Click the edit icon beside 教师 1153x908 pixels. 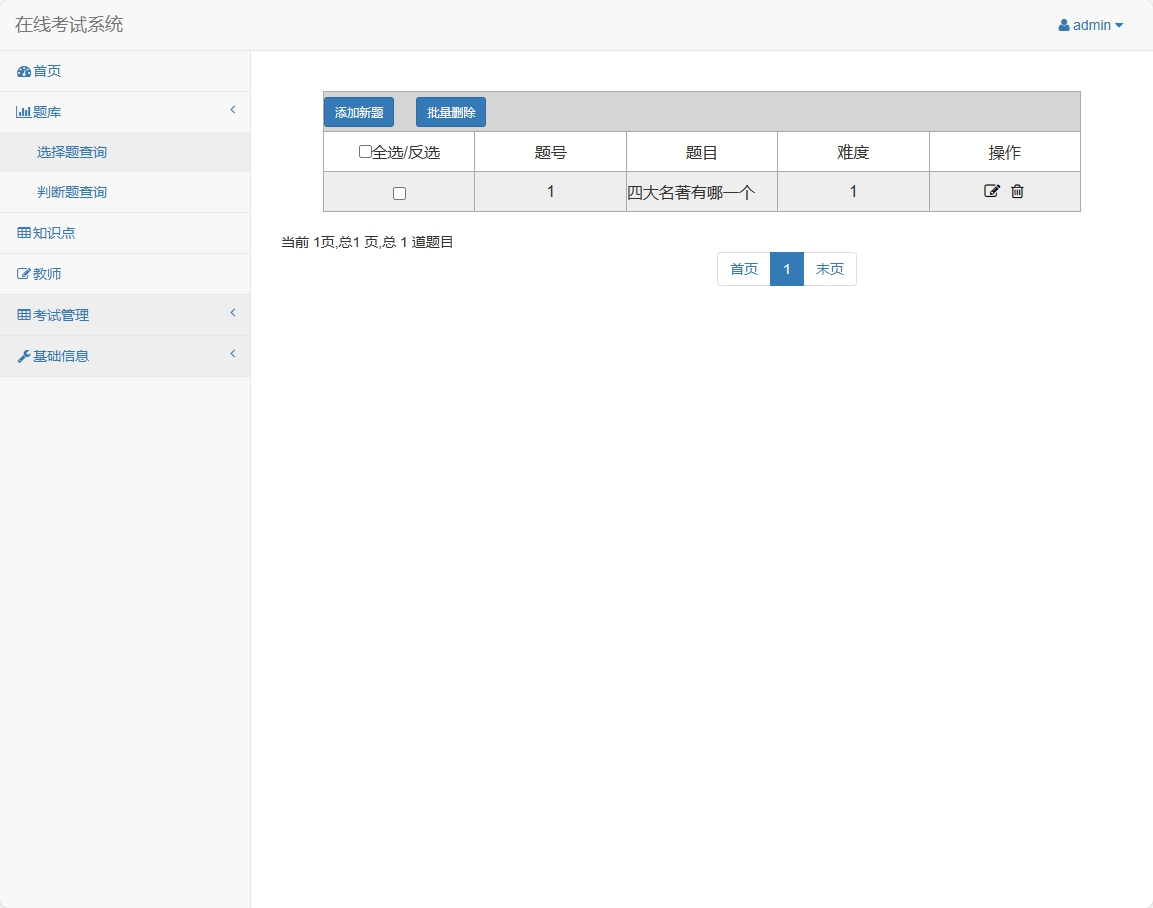point(24,274)
